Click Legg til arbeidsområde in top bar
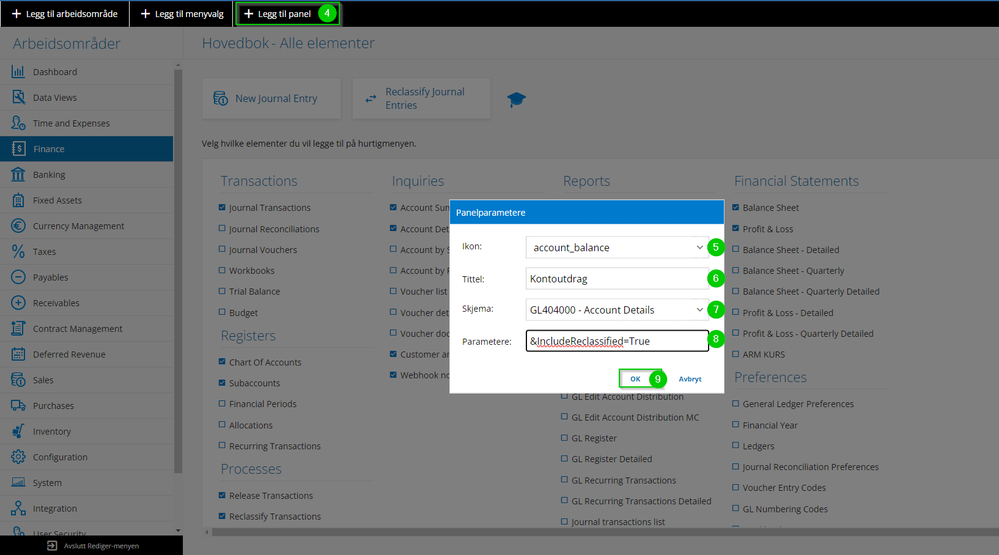The height and width of the screenshot is (555, 999). pyautogui.click(x=65, y=13)
